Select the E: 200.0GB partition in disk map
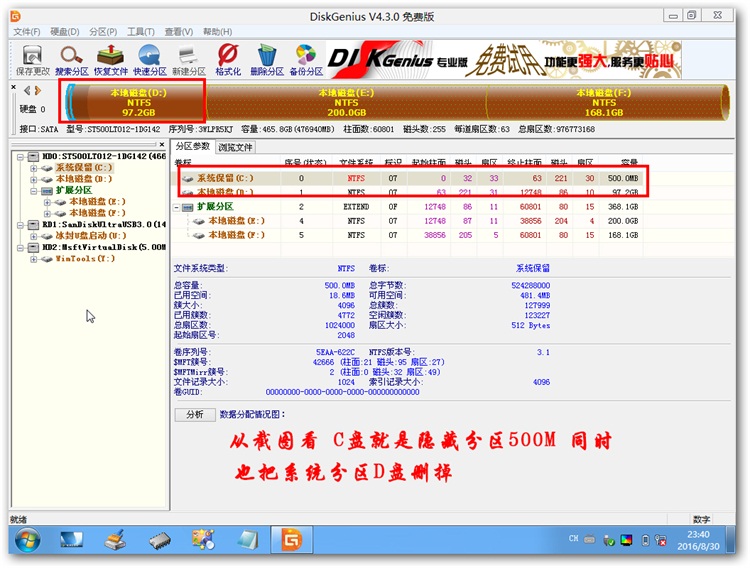 pyautogui.click(x=346, y=102)
